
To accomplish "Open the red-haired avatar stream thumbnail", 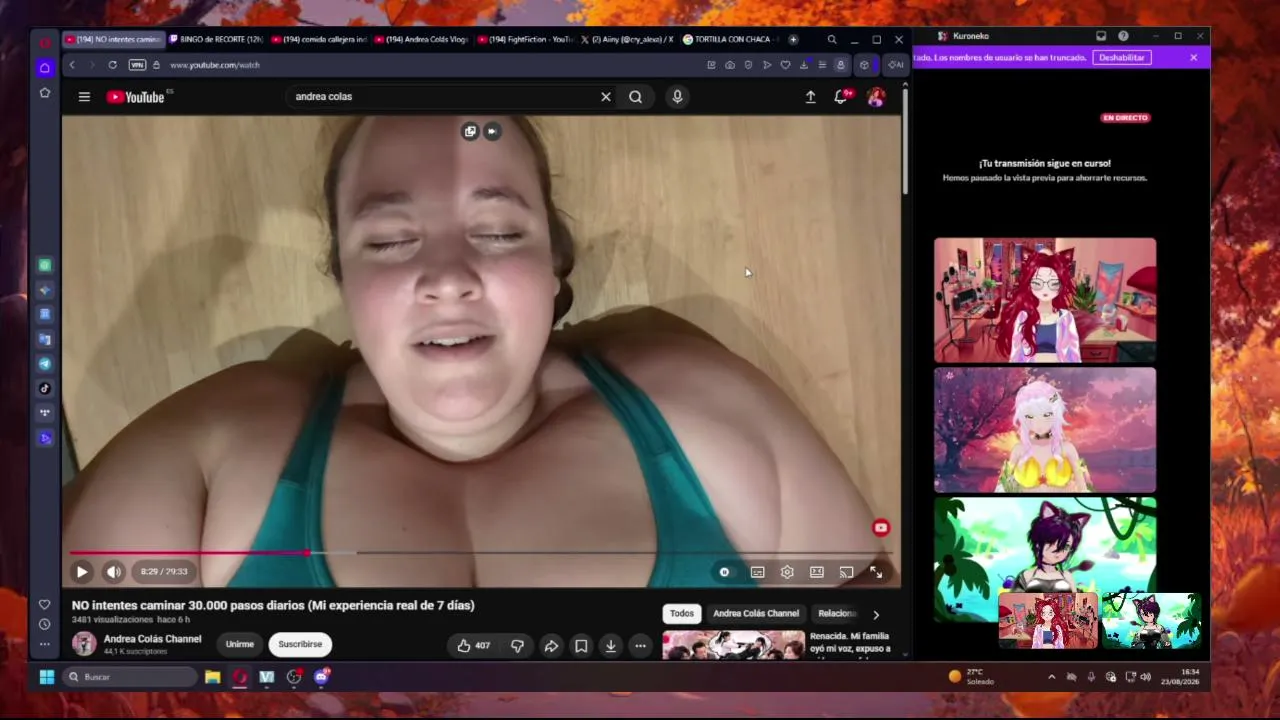I will pyautogui.click(x=1045, y=300).
